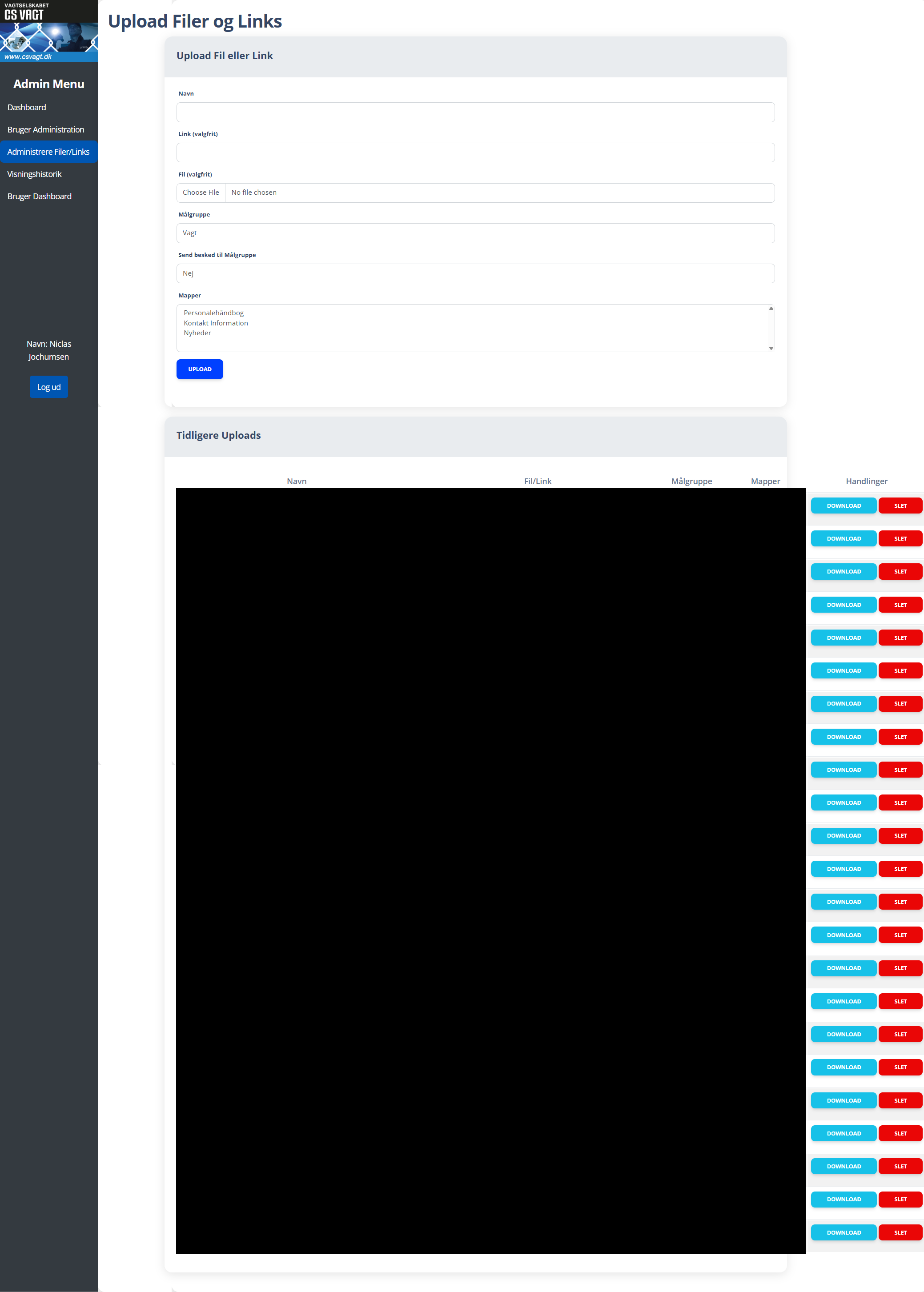
Task: Click the Choose File button
Action: coord(201,193)
